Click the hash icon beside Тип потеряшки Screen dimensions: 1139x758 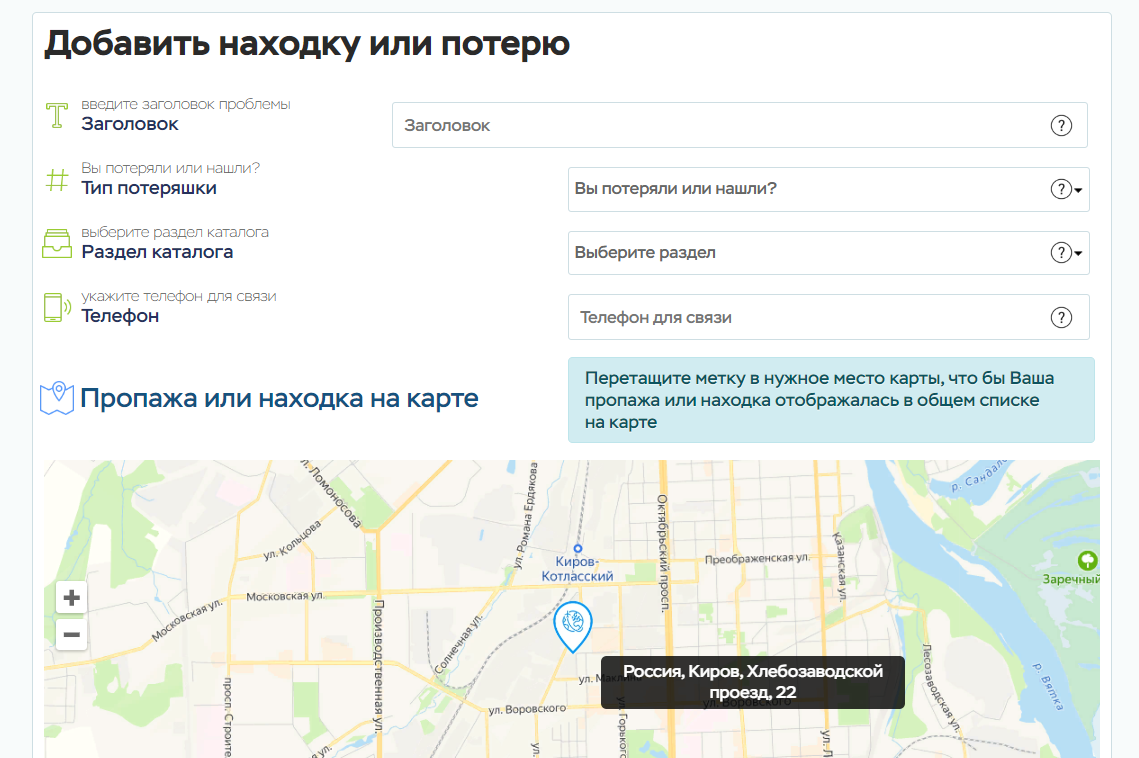click(x=58, y=180)
